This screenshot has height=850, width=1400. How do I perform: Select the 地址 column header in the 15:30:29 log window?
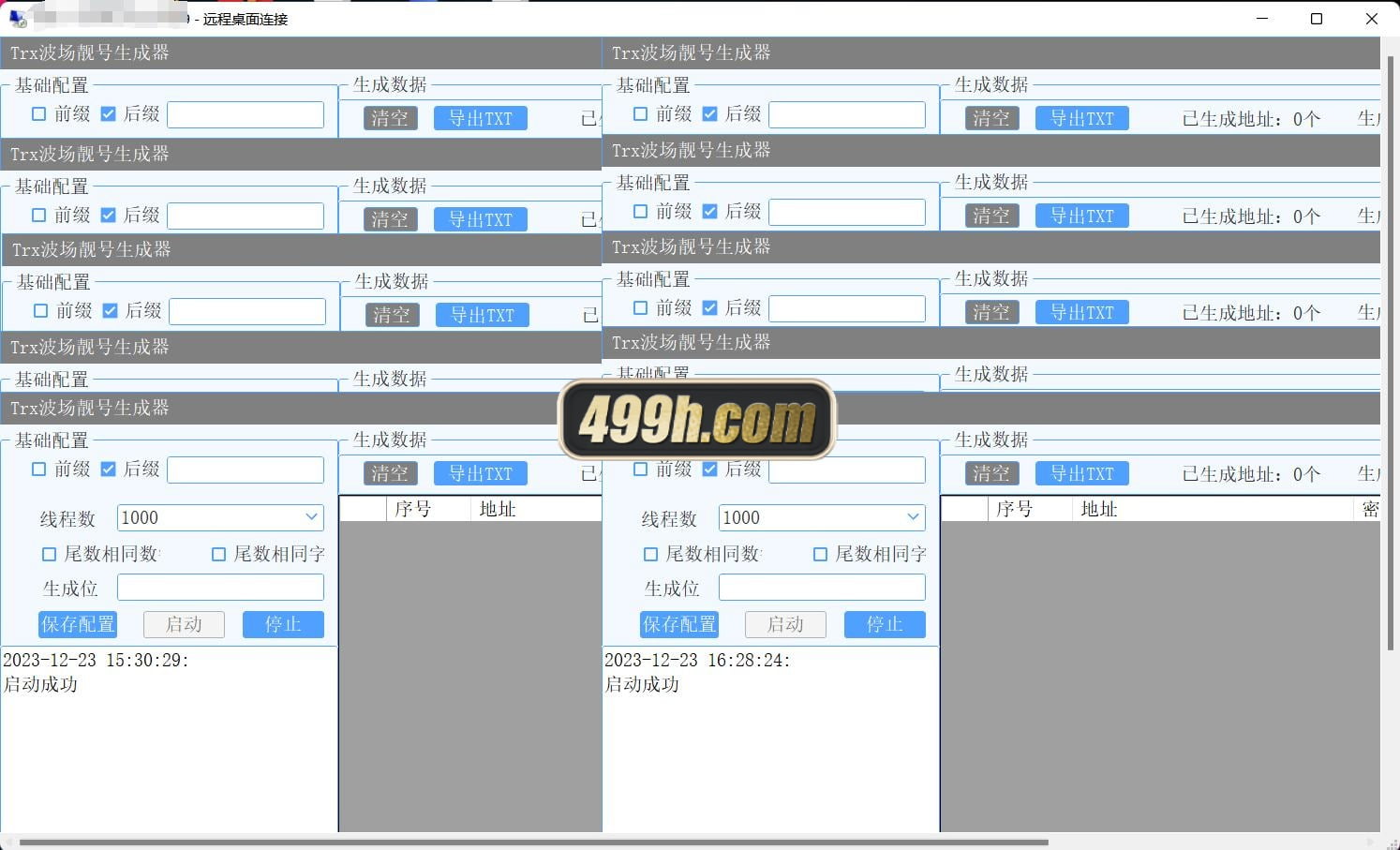coord(536,509)
